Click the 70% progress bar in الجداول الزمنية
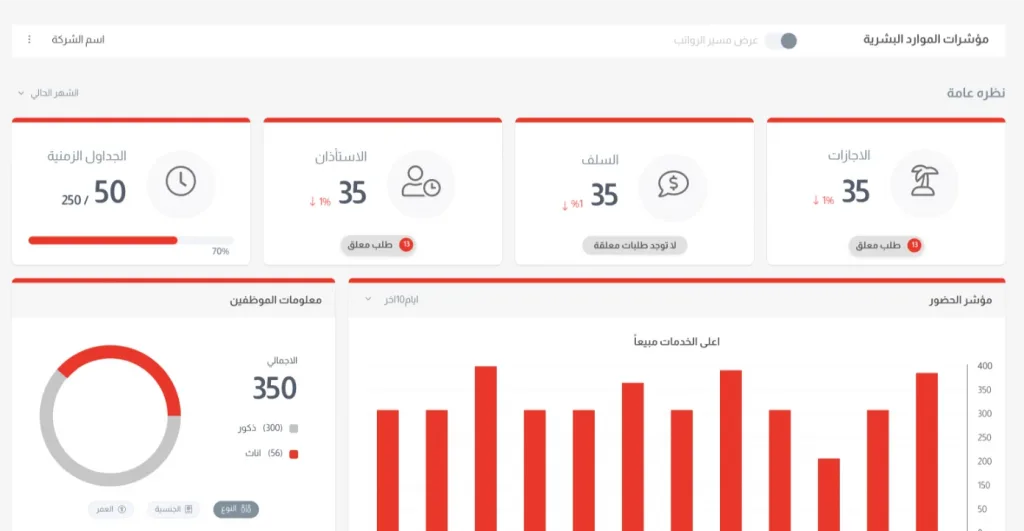Viewport: 1024px width, 531px height. [131, 240]
